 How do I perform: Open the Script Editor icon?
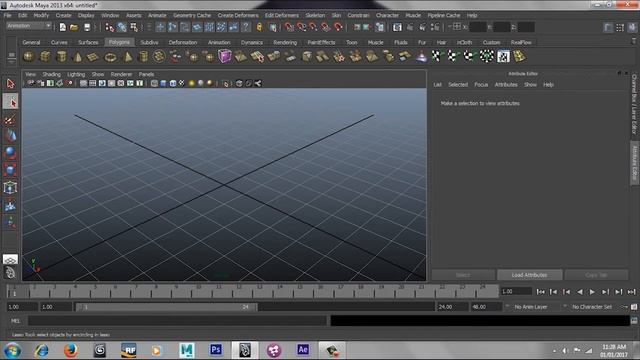coord(634,320)
